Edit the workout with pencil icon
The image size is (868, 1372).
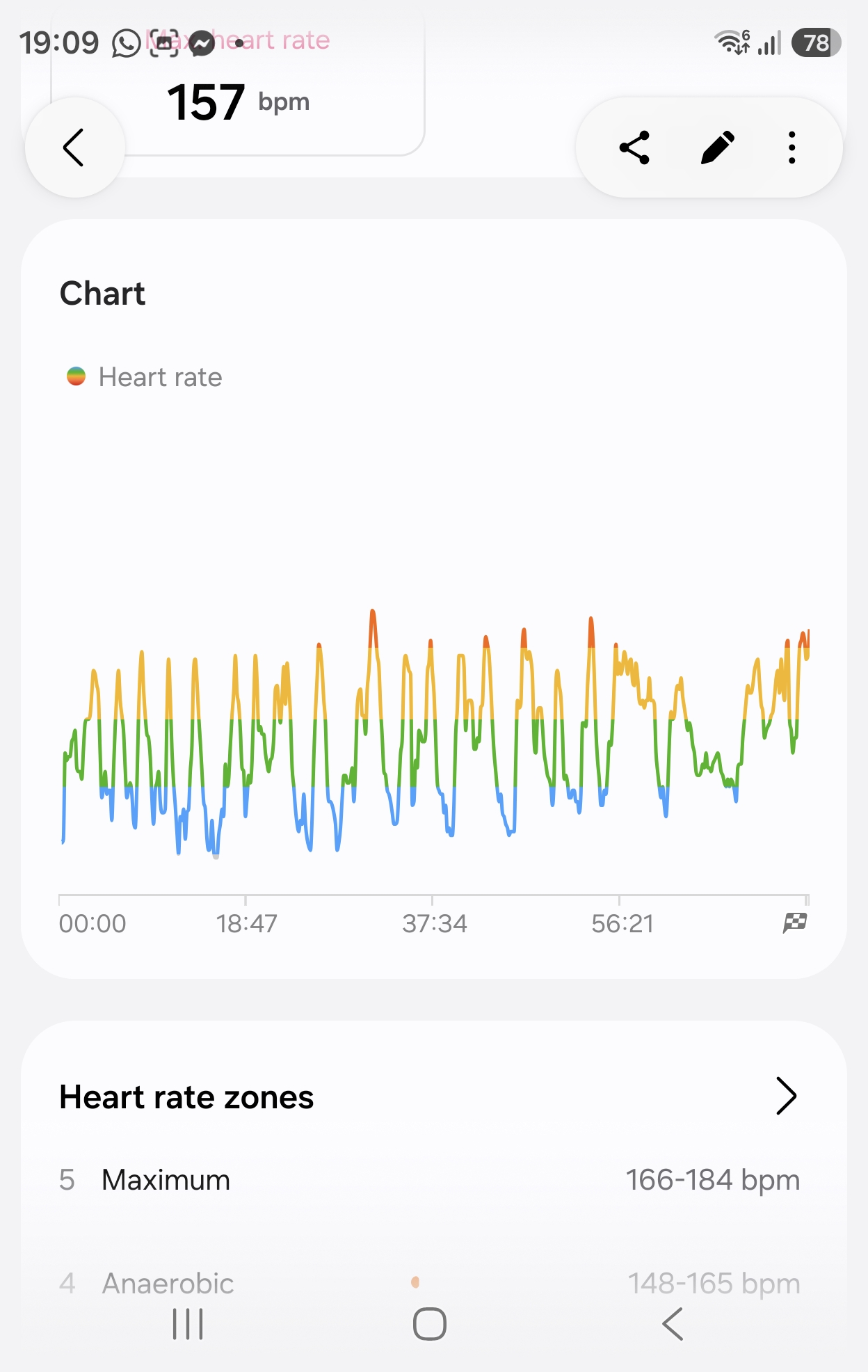coord(717,147)
